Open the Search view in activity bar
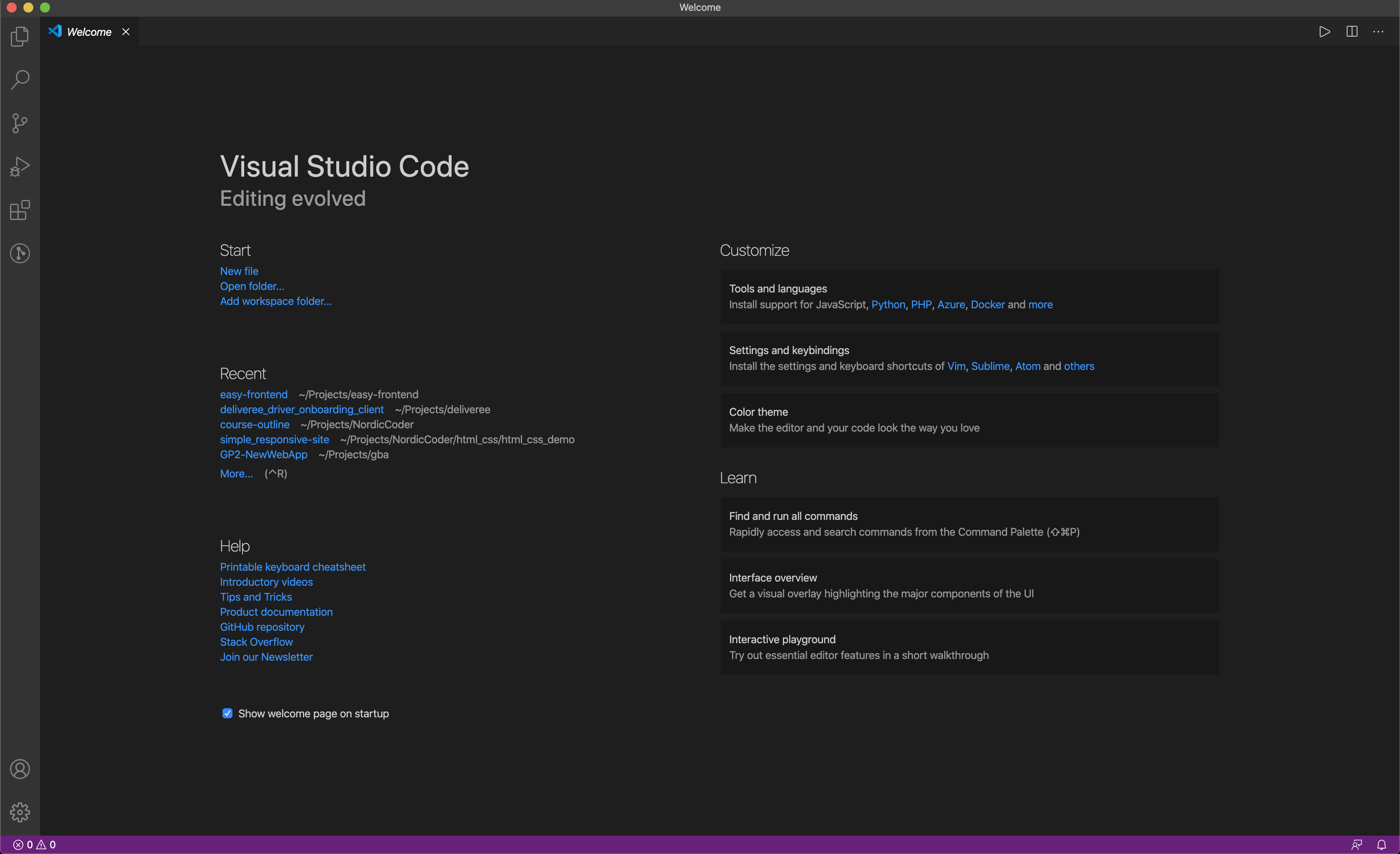Viewport: 1400px width, 854px height. [x=20, y=80]
